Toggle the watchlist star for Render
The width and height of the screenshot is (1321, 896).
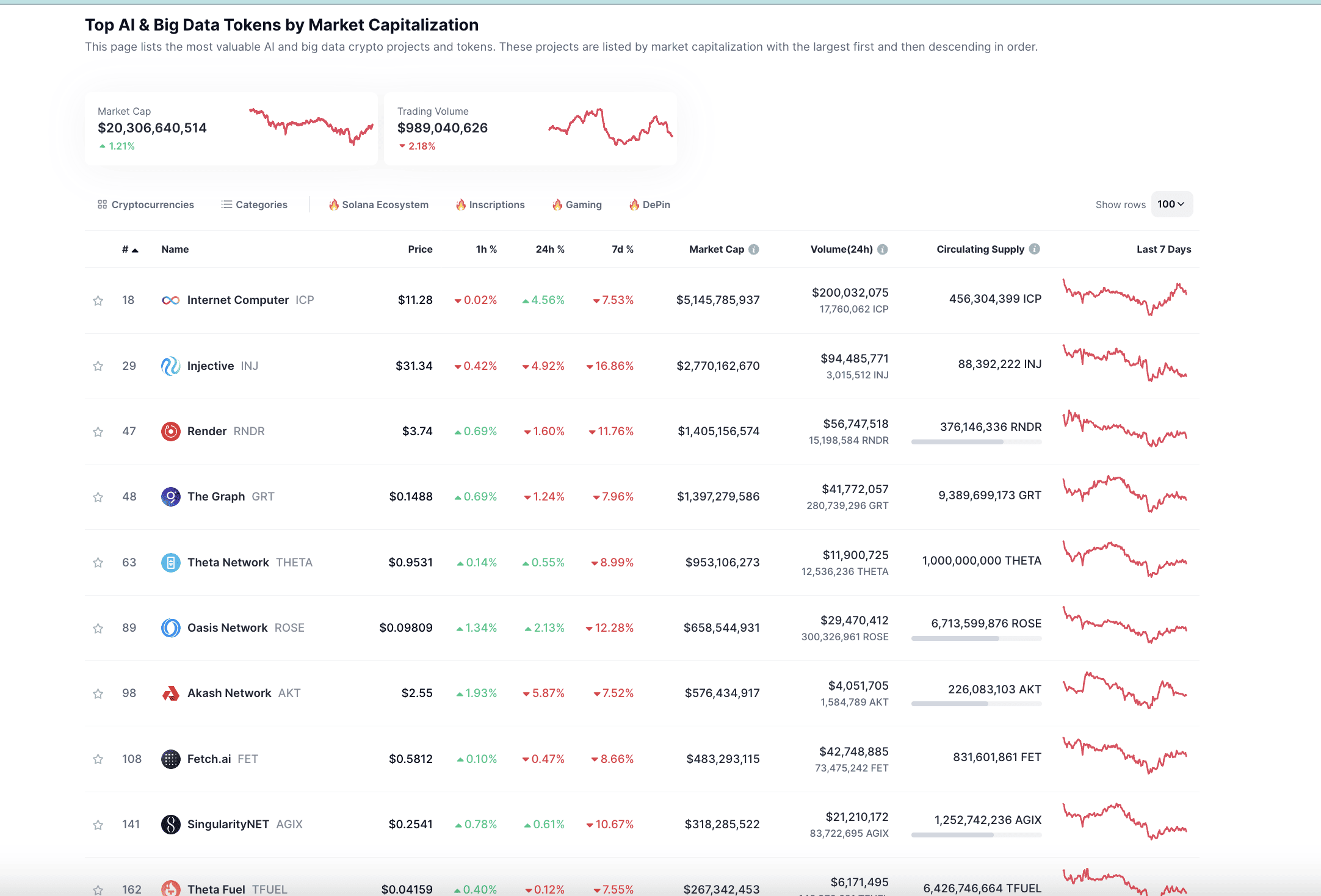tap(98, 432)
